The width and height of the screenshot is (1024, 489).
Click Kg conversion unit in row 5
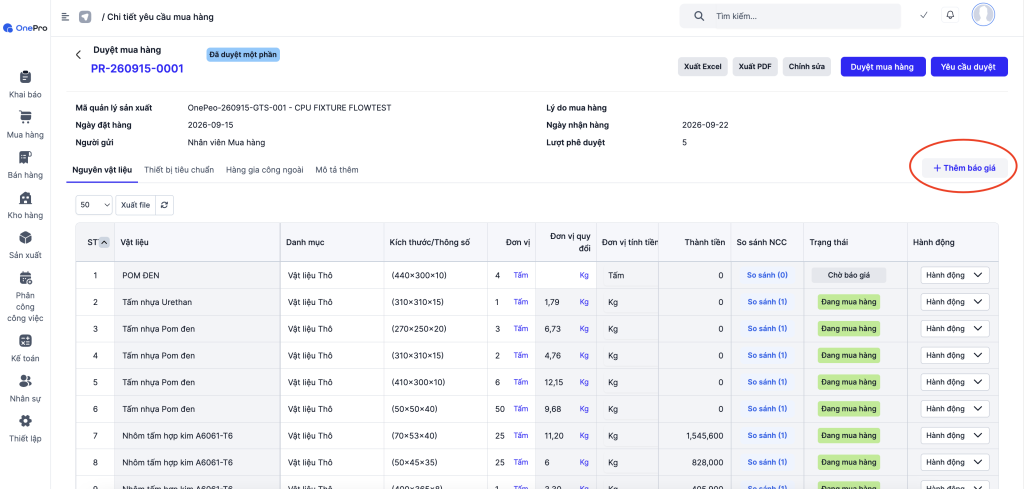coord(584,382)
